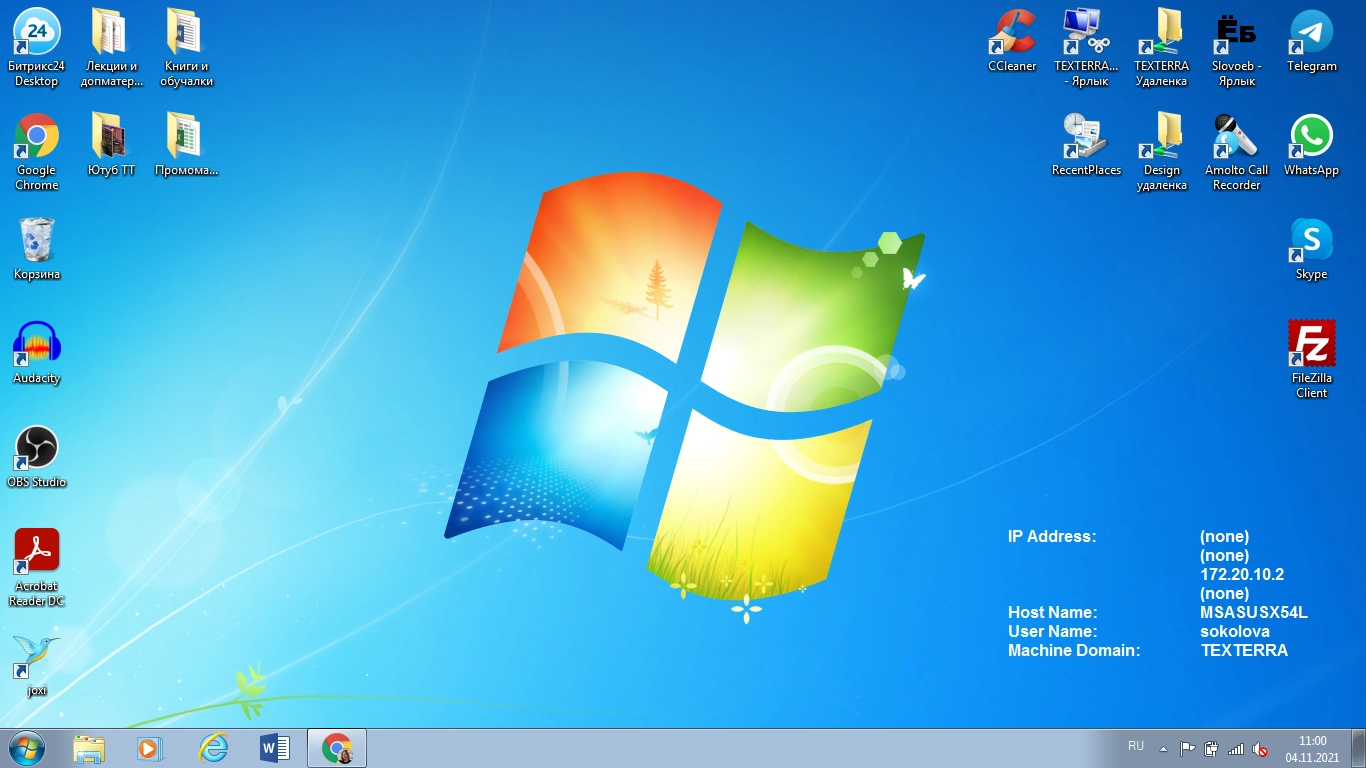
Task: Click the Acrobat Reader DC icon
Action: point(37,567)
